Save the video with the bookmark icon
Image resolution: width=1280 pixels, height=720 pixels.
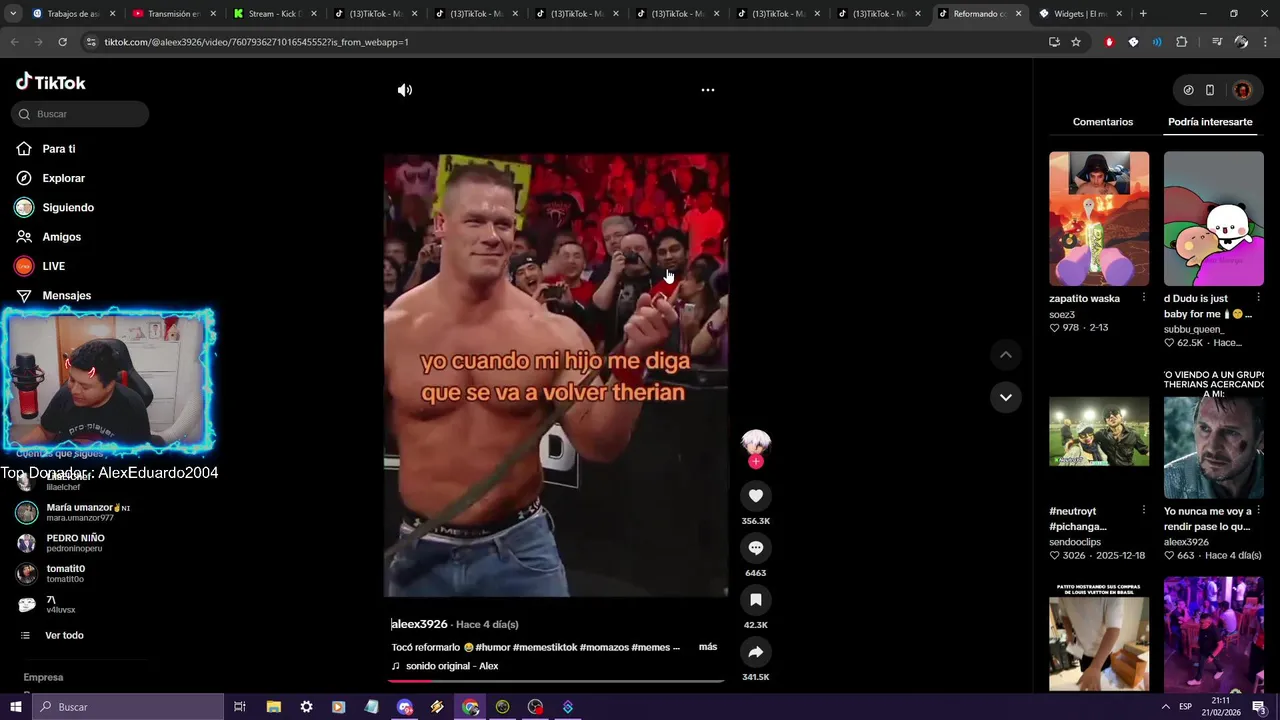coord(756,600)
